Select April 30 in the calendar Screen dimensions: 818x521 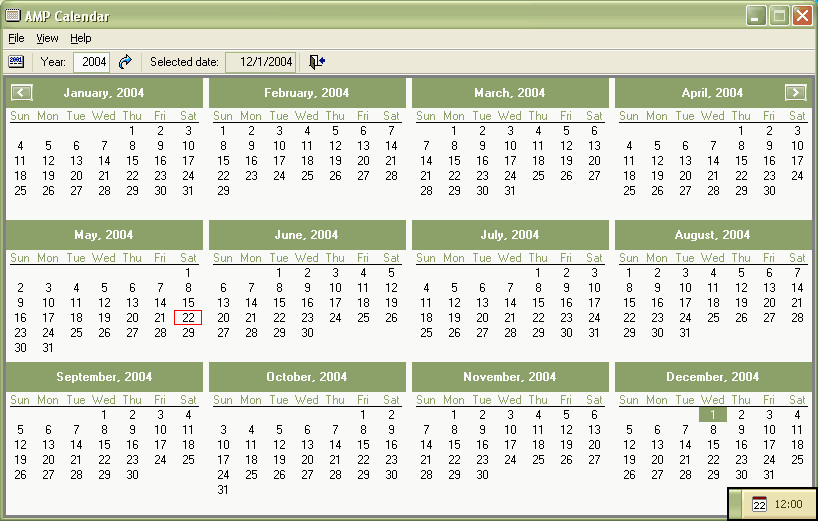pyautogui.click(x=769, y=191)
